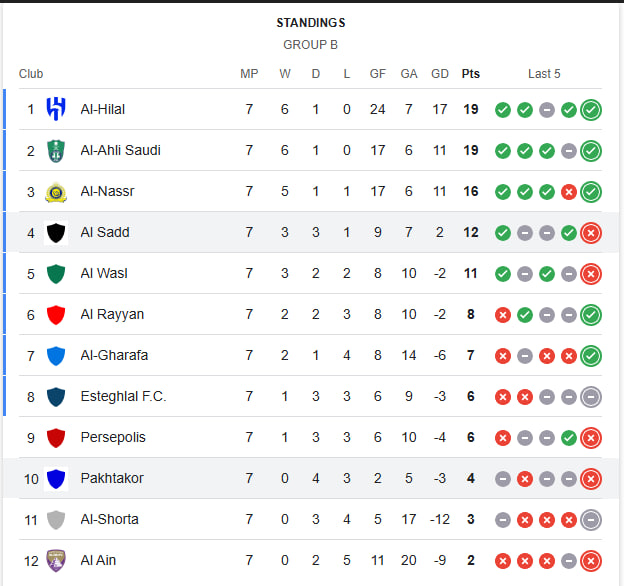
Task: Click the Al Wasl green shield icon
Action: 56,273
